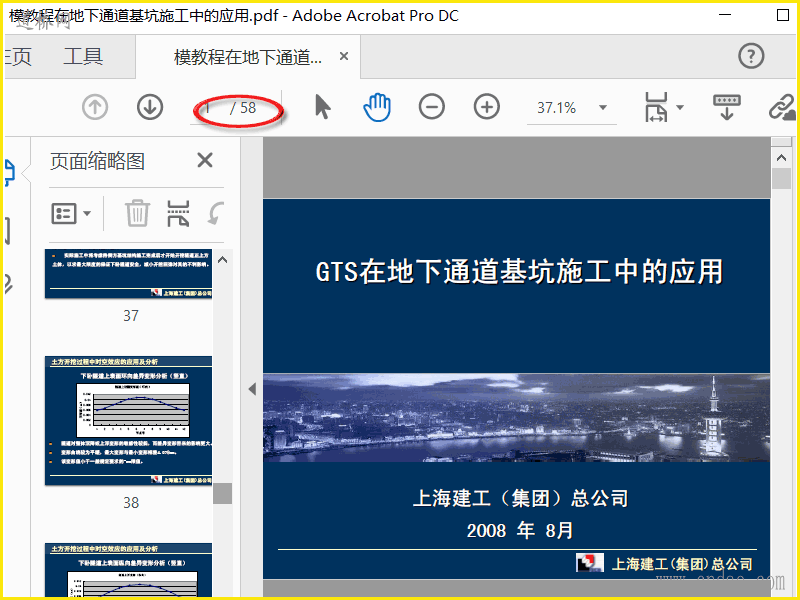Click the thumbnail panel scrollbar handle
The height and width of the screenshot is (600, 800).
click(222, 493)
